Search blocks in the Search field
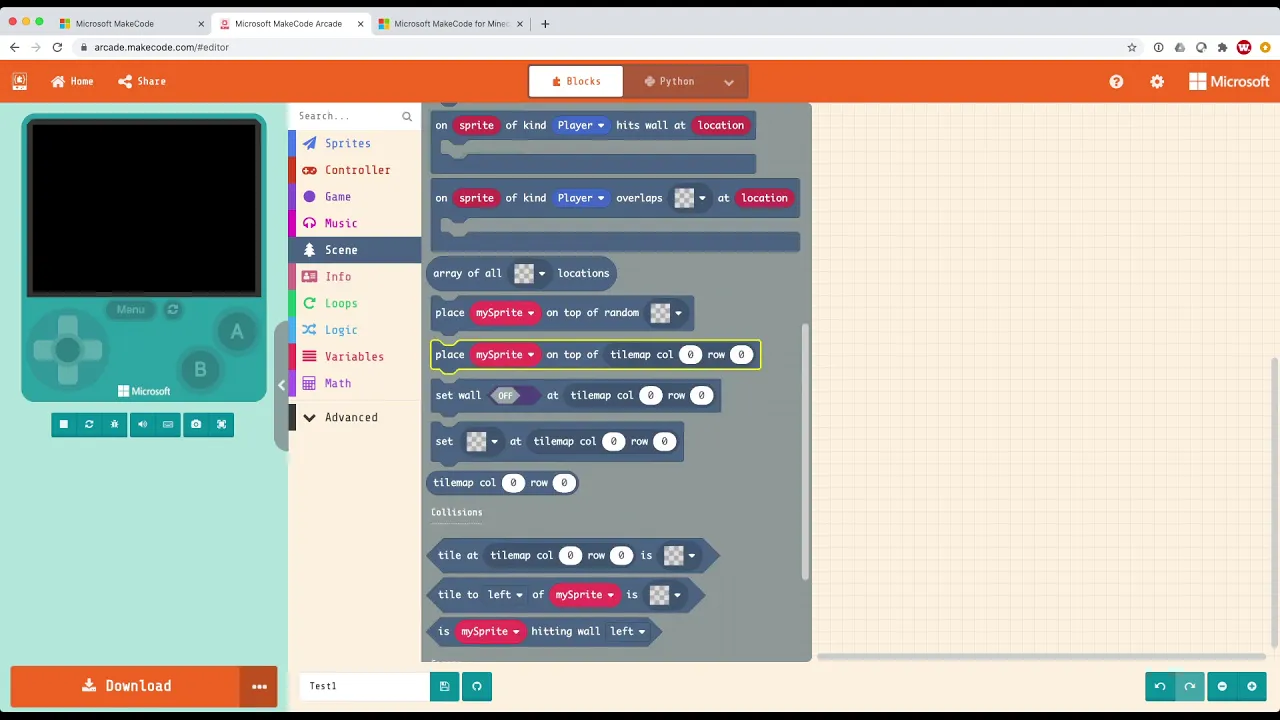The image size is (1280, 720). pos(348,116)
